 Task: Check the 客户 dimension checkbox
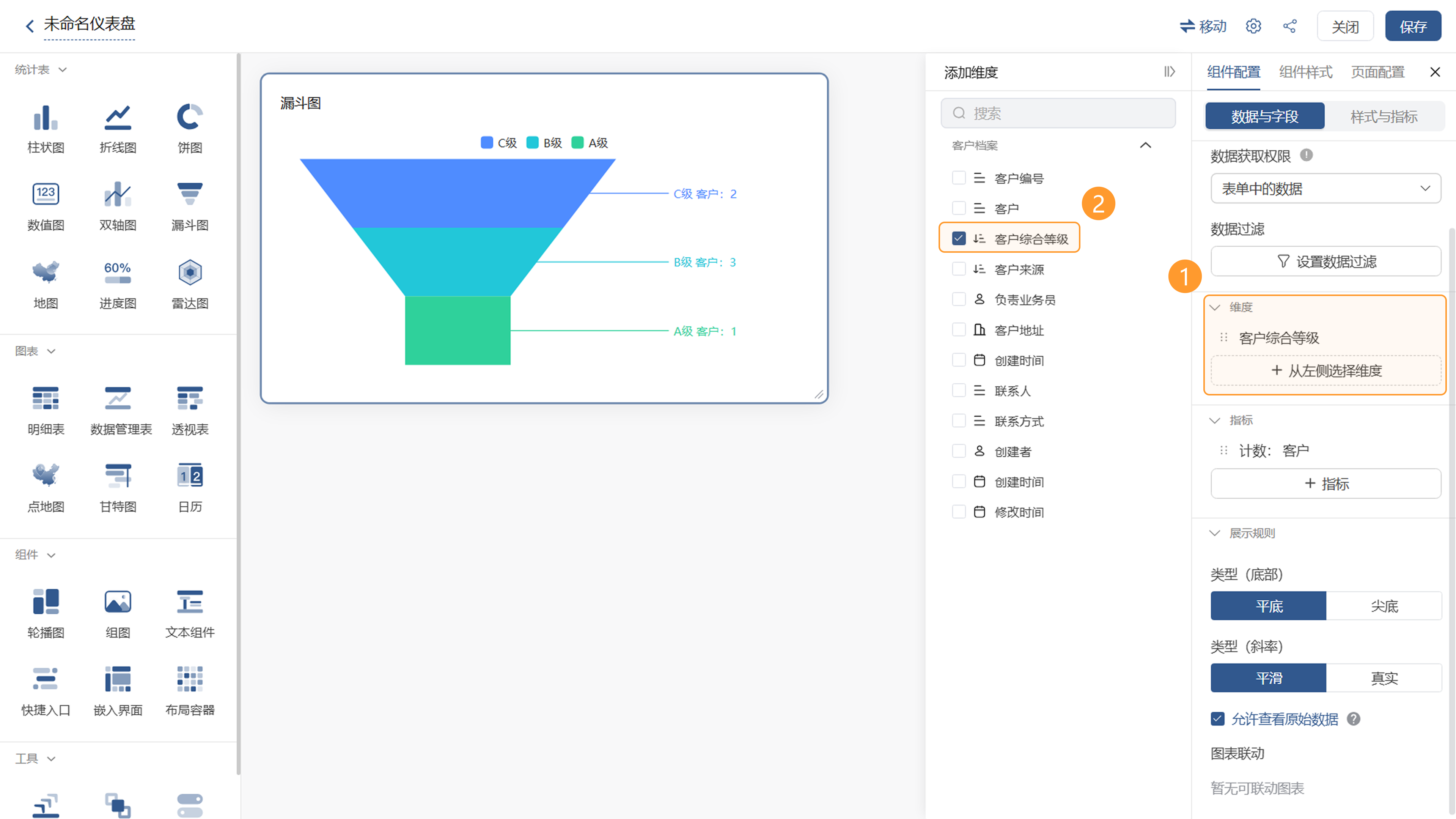(x=959, y=208)
